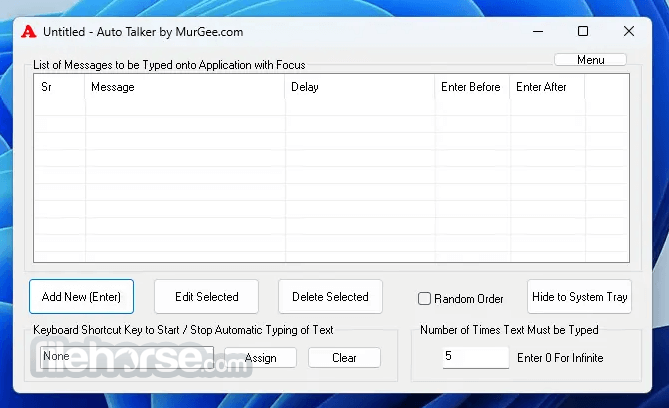Viewport: 669px width, 408px height.
Task: Click the Delay column header
Action: pos(360,87)
